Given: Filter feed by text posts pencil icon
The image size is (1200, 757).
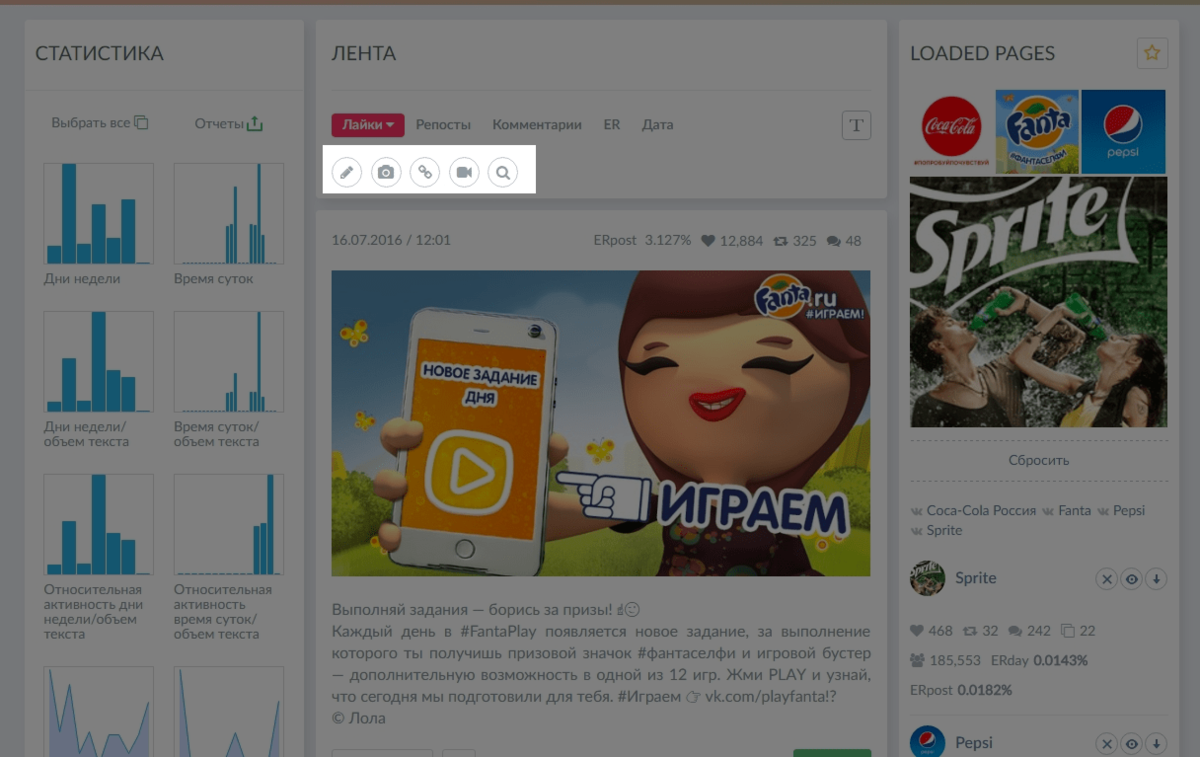Looking at the screenshot, I should [347, 173].
